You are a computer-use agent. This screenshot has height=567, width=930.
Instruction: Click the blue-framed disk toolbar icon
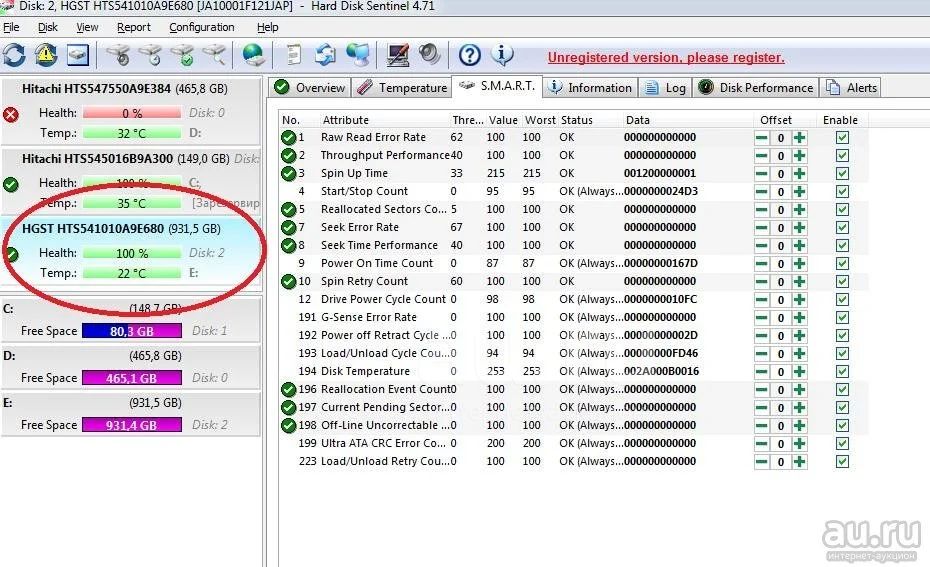tap(78, 55)
